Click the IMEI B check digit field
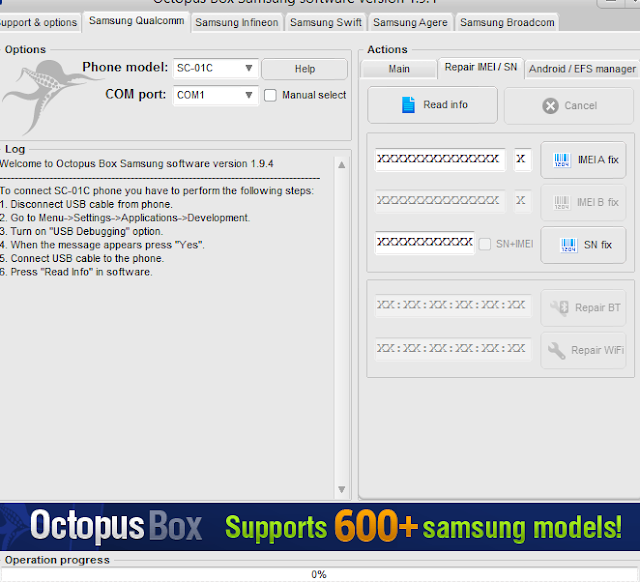Image resolution: width=640 pixels, height=582 pixels. coord(522,201)
